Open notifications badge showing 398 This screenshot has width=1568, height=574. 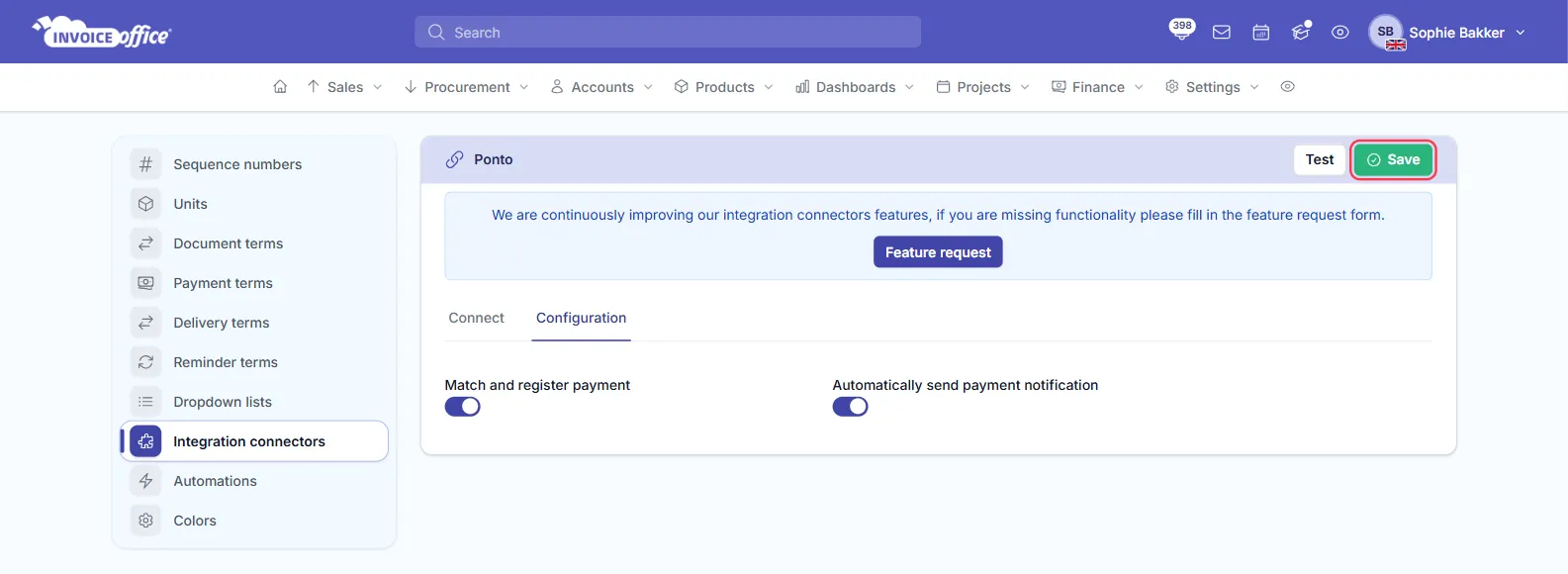1181,30
